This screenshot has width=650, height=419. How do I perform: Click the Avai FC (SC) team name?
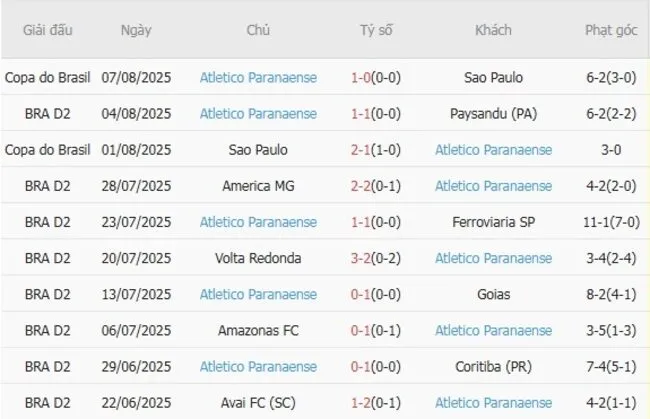(258, 402)
